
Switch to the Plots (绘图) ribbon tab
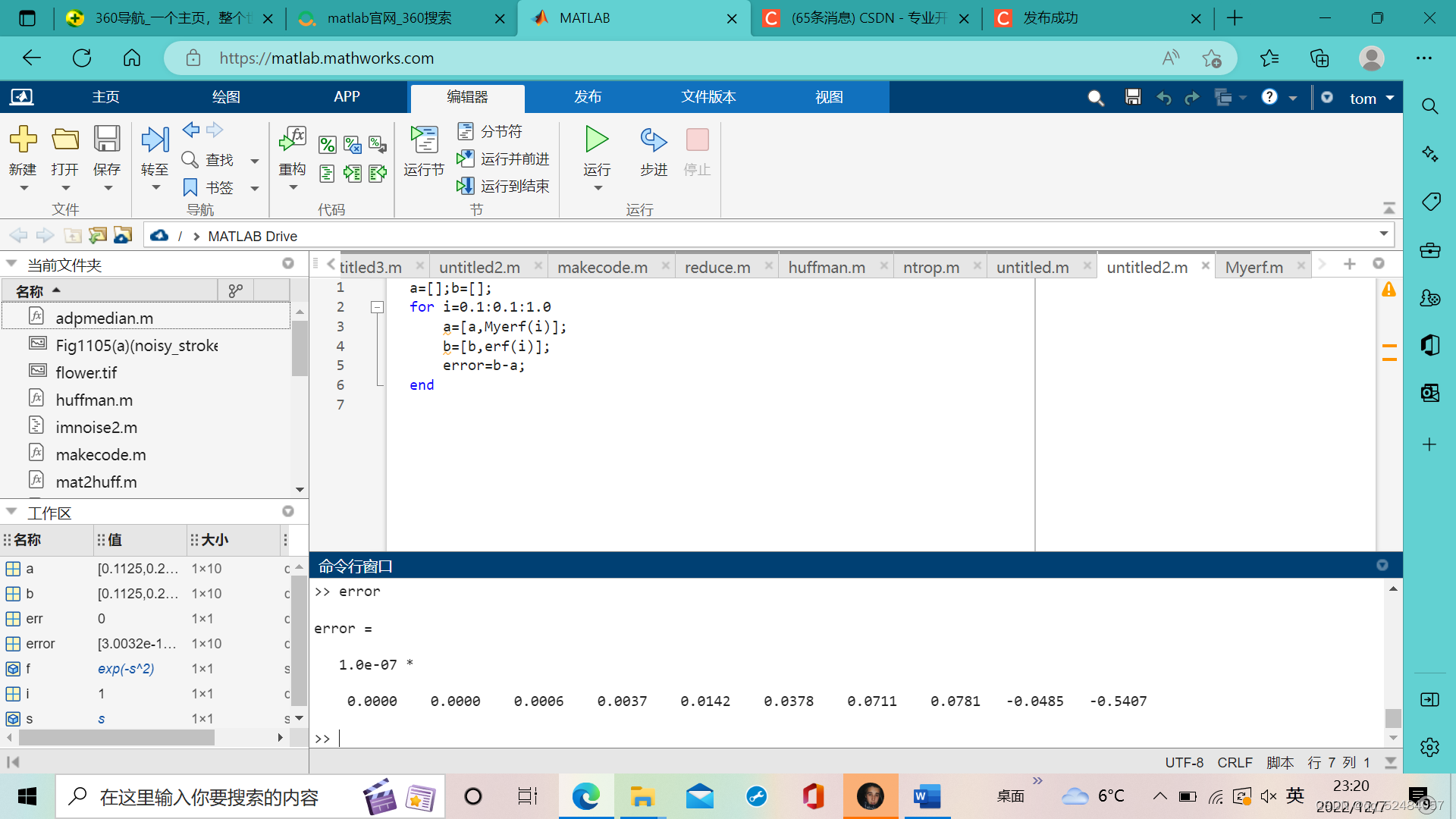(x=226, y=97)
